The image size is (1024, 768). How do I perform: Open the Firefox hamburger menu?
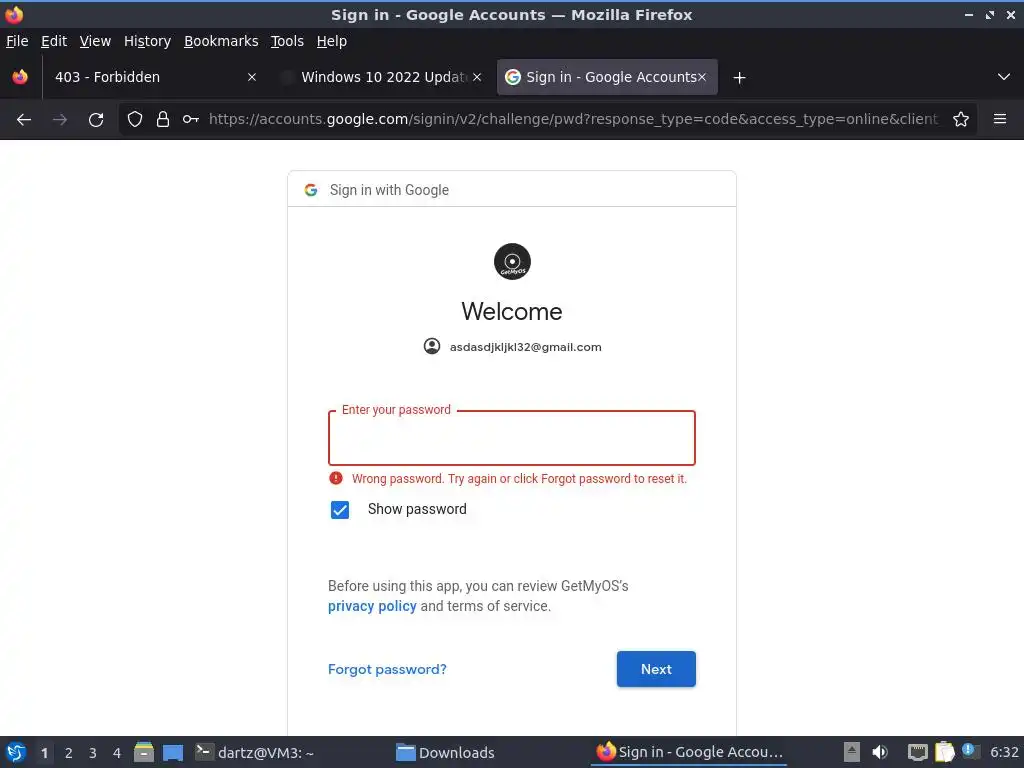tap(1000, 119)
